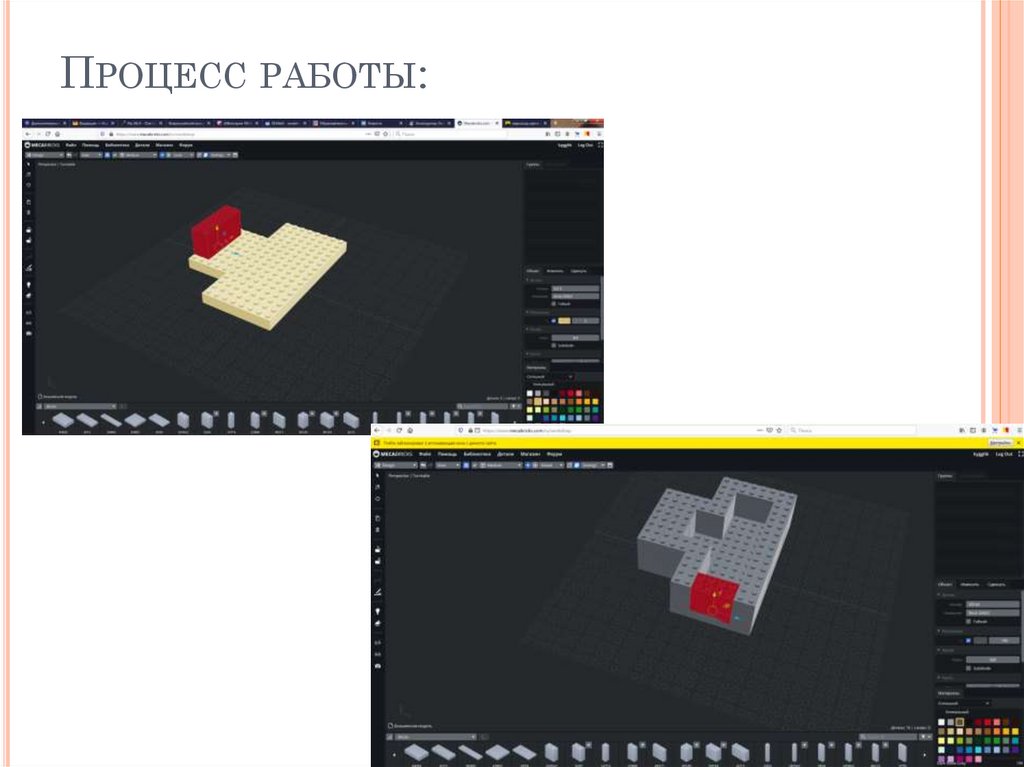This screenshot has width=1024, height=767.
Task: Click the blue snap icon in upper toolbar
Action: [108, 155]
